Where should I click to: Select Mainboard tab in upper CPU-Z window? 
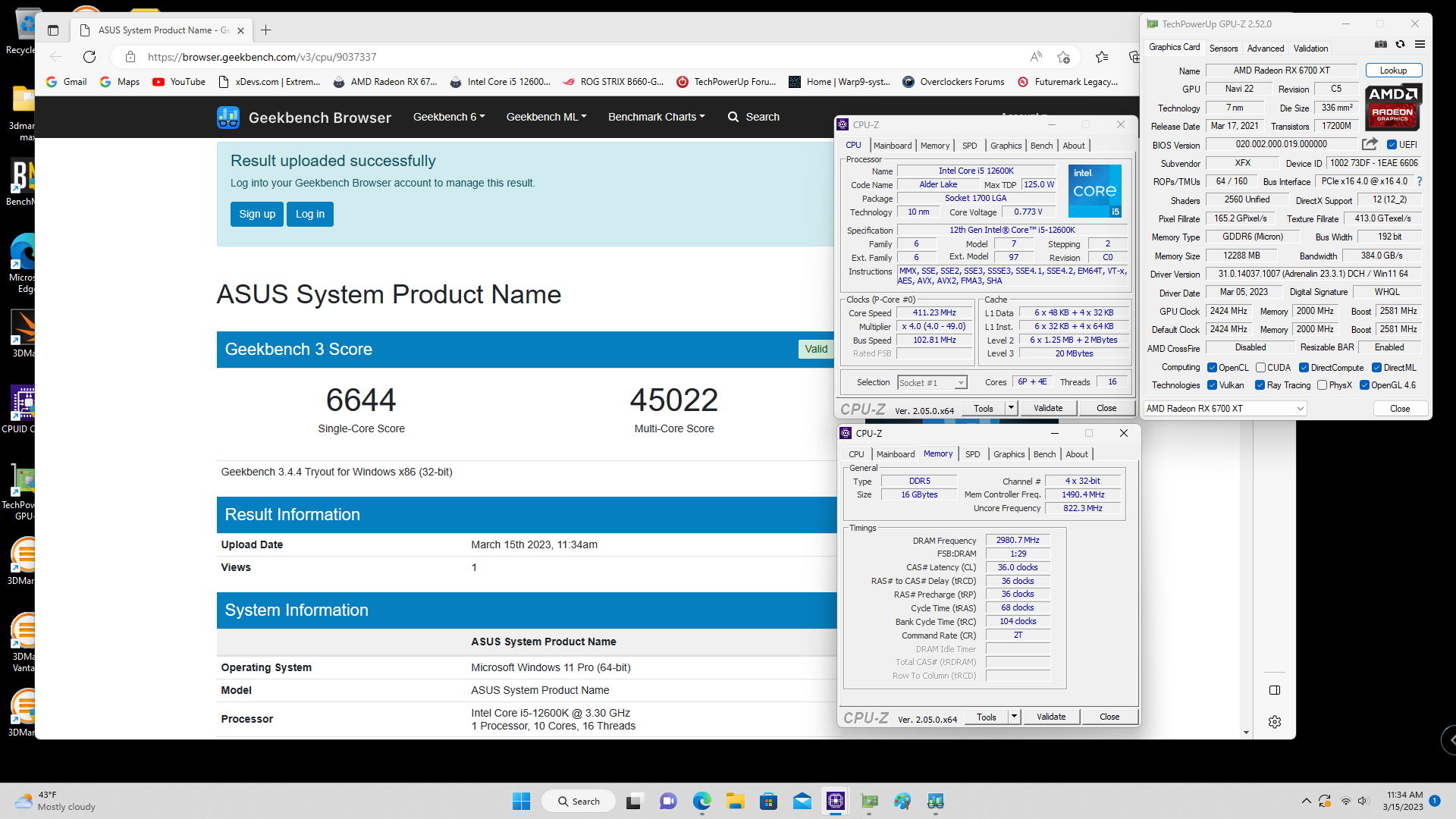(893, 146)
